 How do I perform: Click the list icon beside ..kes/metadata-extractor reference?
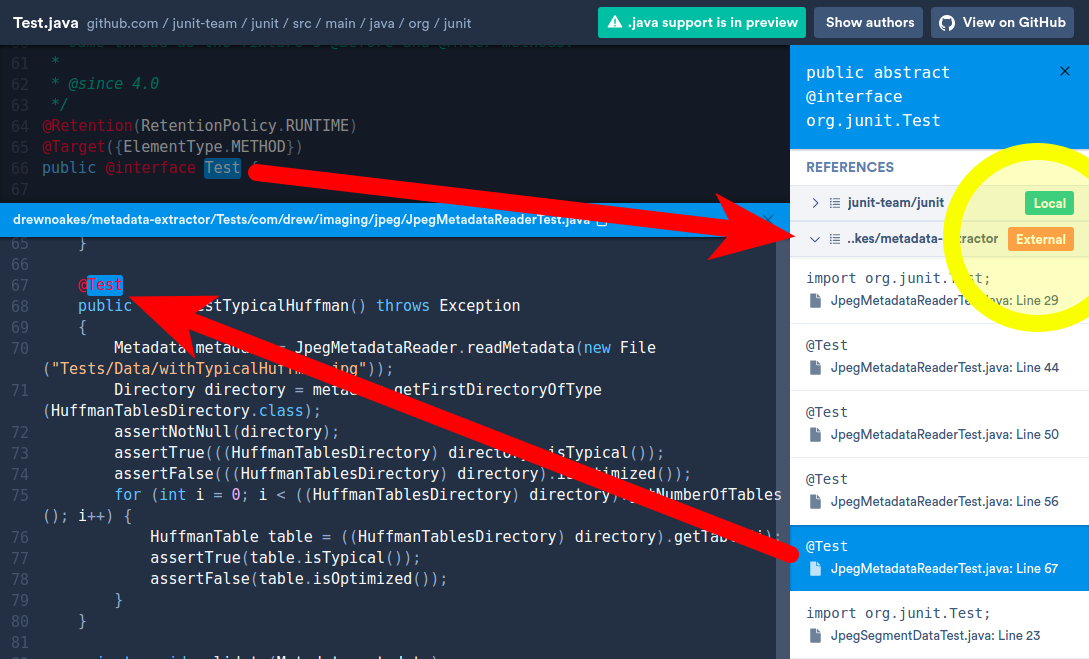click(x=836, y=239)
